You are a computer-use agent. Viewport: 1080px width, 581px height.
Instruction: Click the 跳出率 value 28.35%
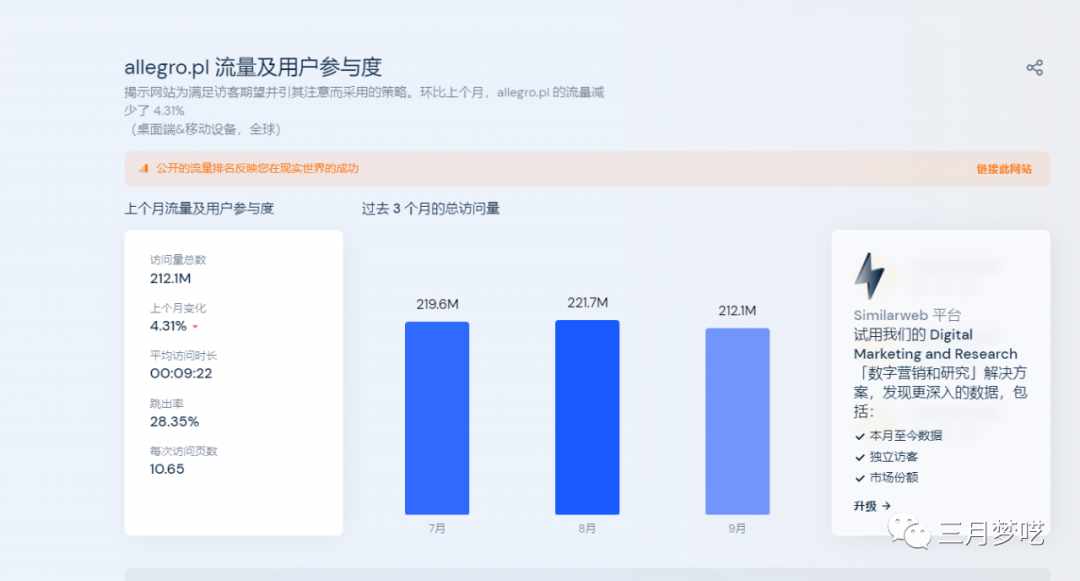175,421
